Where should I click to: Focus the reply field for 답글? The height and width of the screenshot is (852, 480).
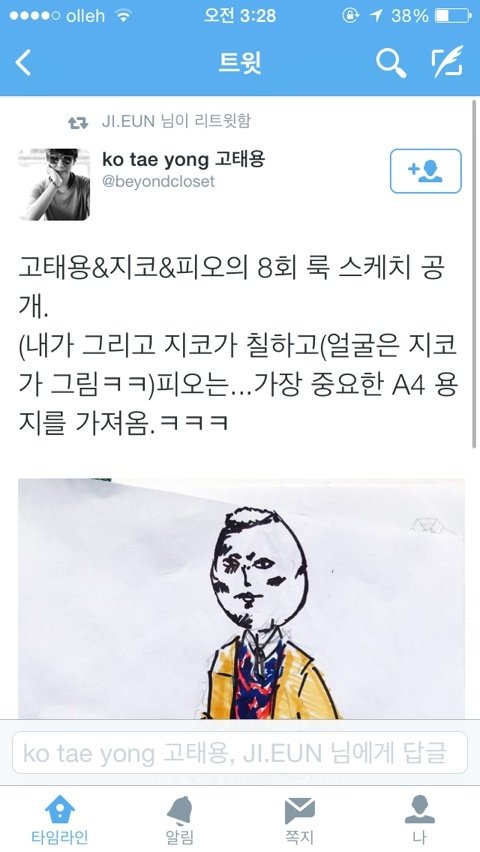240,753
